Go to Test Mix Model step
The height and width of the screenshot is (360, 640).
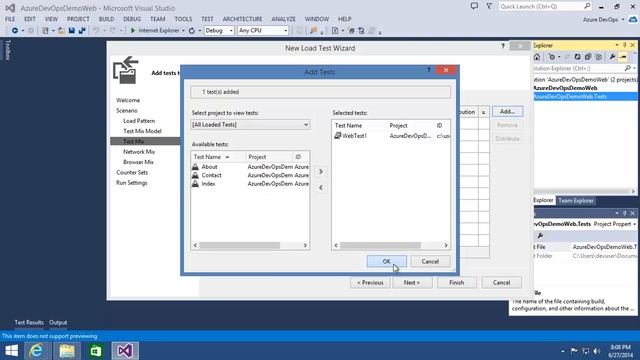(x=142, y=131)
